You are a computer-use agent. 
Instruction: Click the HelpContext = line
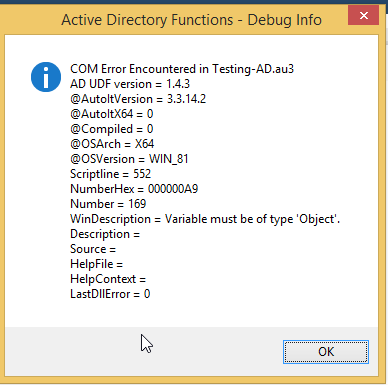coord(108,279)
